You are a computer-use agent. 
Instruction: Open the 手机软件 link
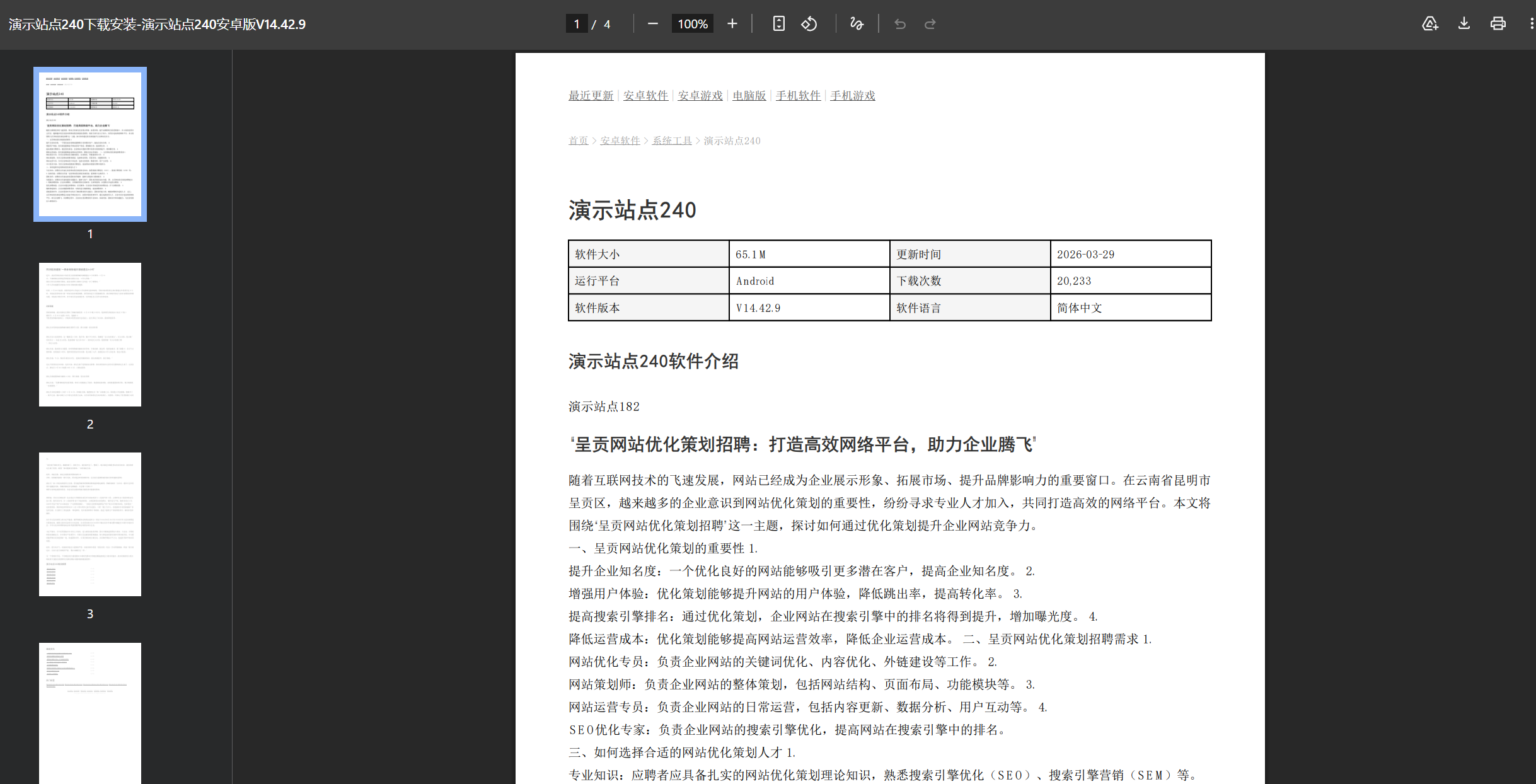[x=798, y=95]
